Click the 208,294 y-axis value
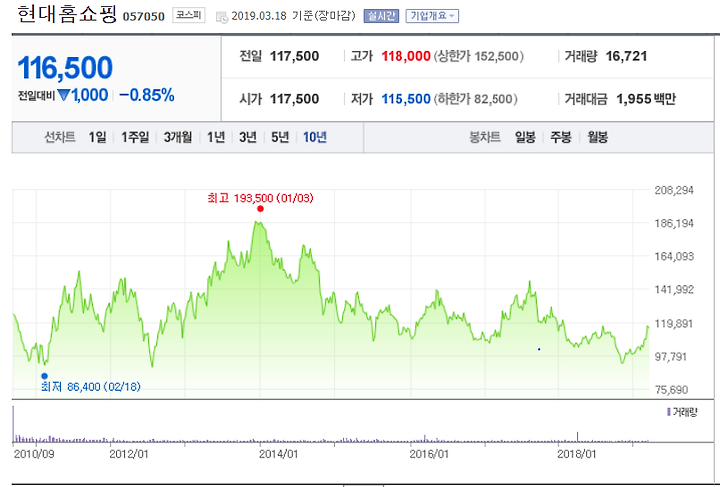 674,190
